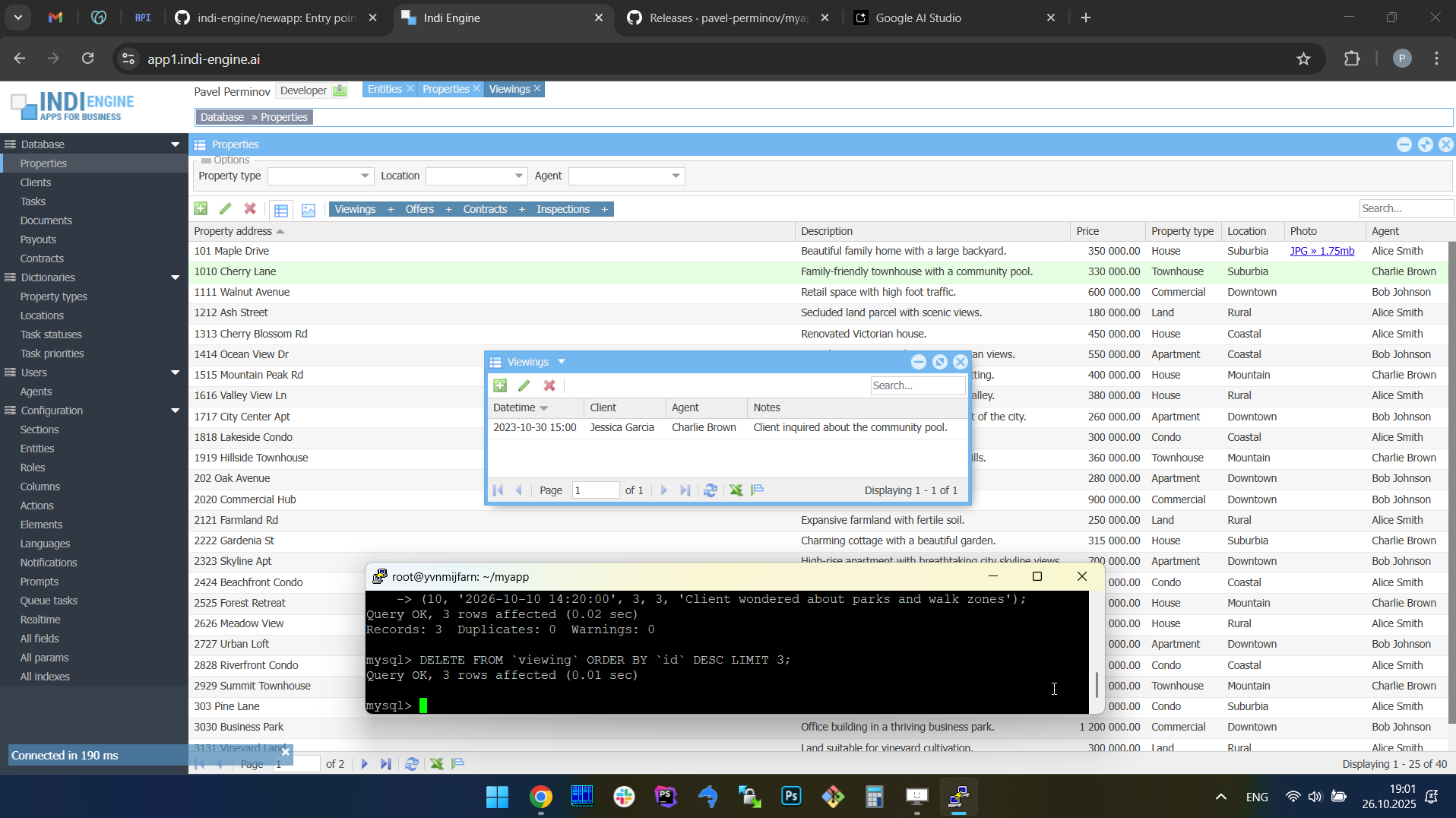Open Chrome from the Windows taskbar
Viewport: 1456px width, 818px height.
pyautogui.click(x=541, y=797)
